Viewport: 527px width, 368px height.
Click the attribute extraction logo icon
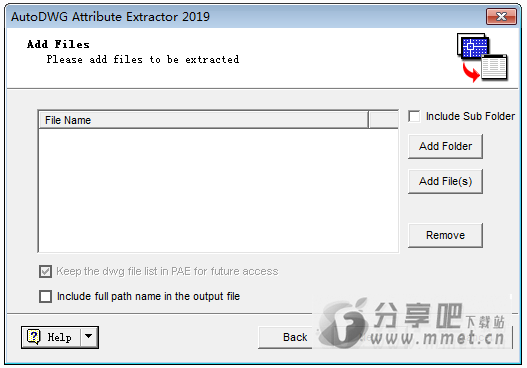coord(482,57)
